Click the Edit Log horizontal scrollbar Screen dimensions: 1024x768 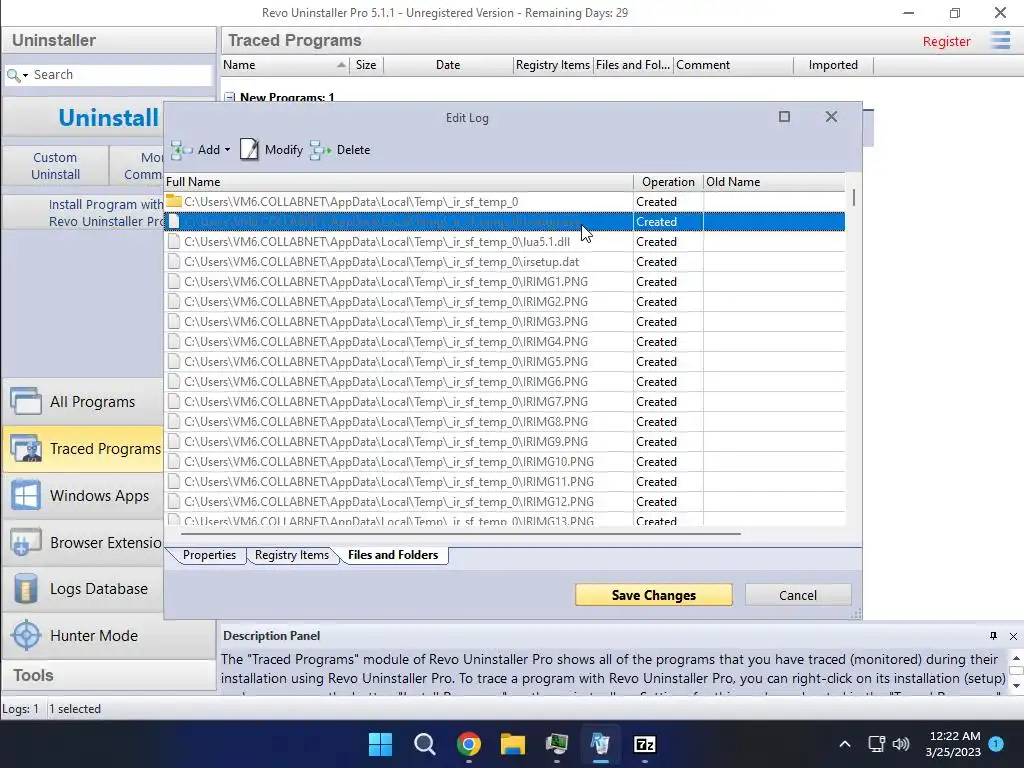click(460, 534)
